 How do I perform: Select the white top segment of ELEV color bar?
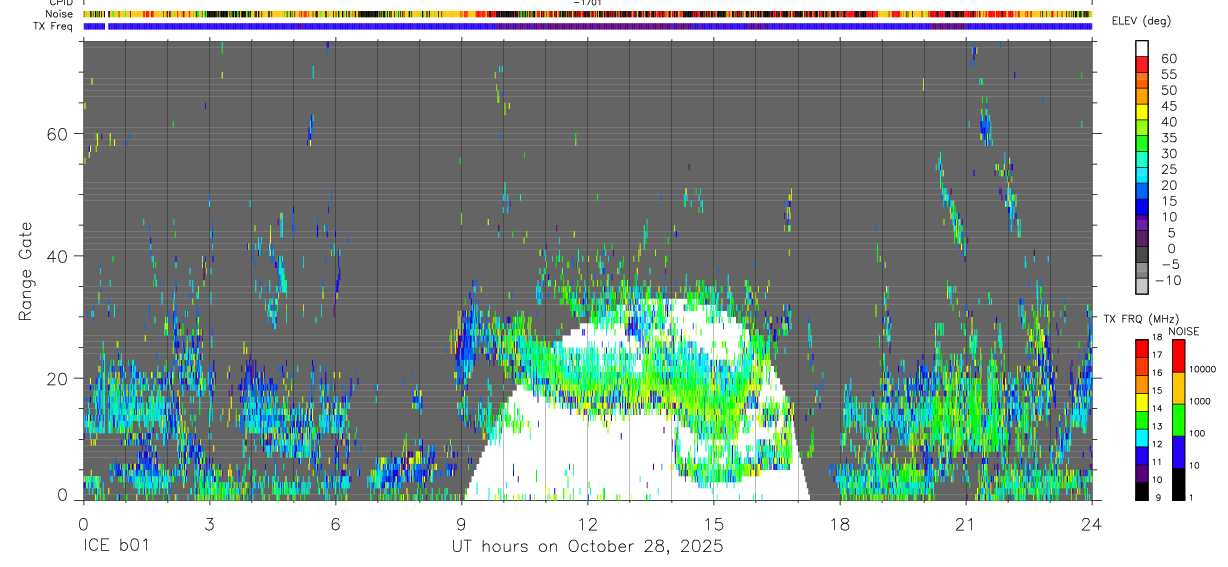[1143, 48]
